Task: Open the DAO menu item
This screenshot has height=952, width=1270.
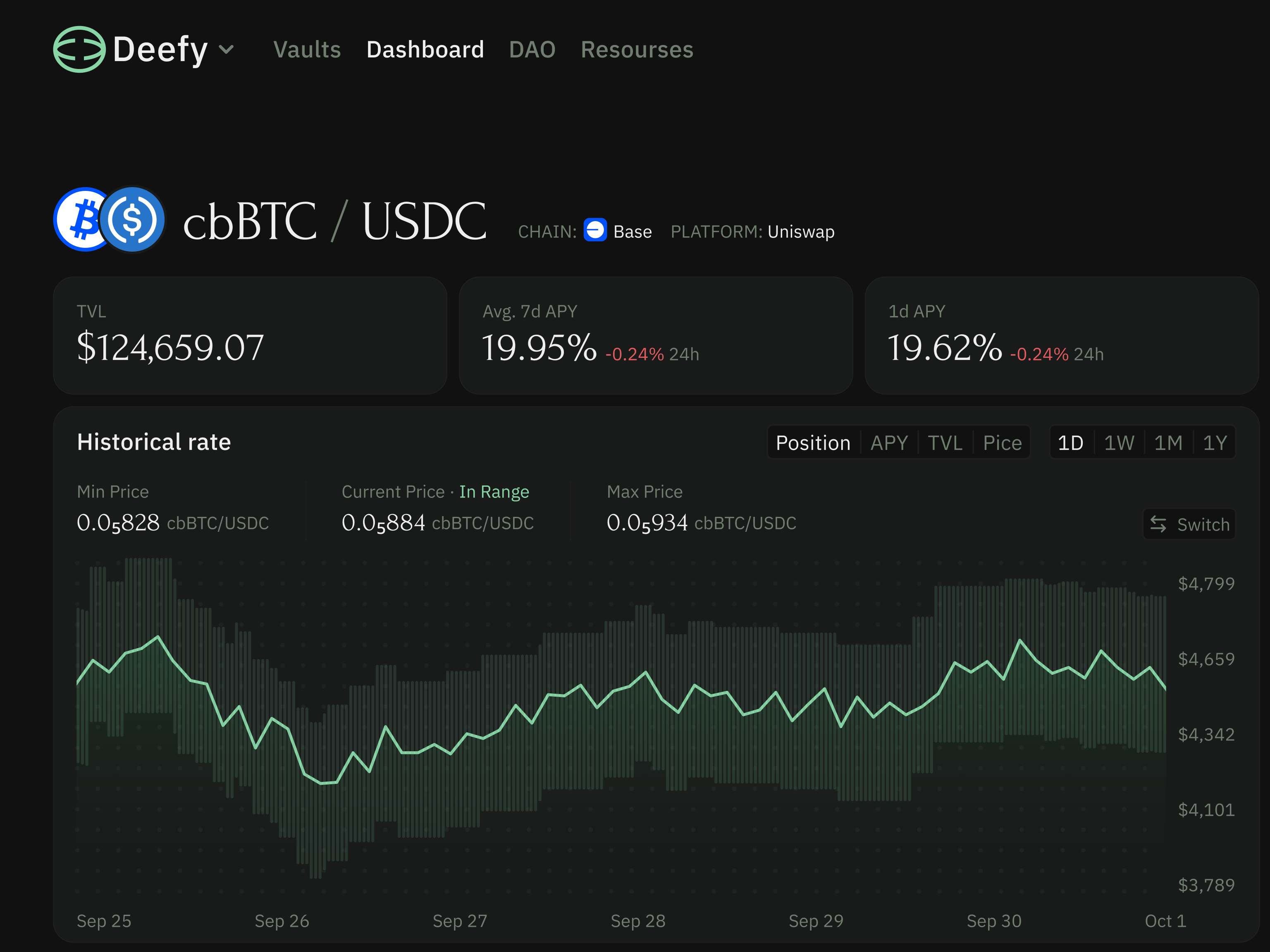Action: 532,50
